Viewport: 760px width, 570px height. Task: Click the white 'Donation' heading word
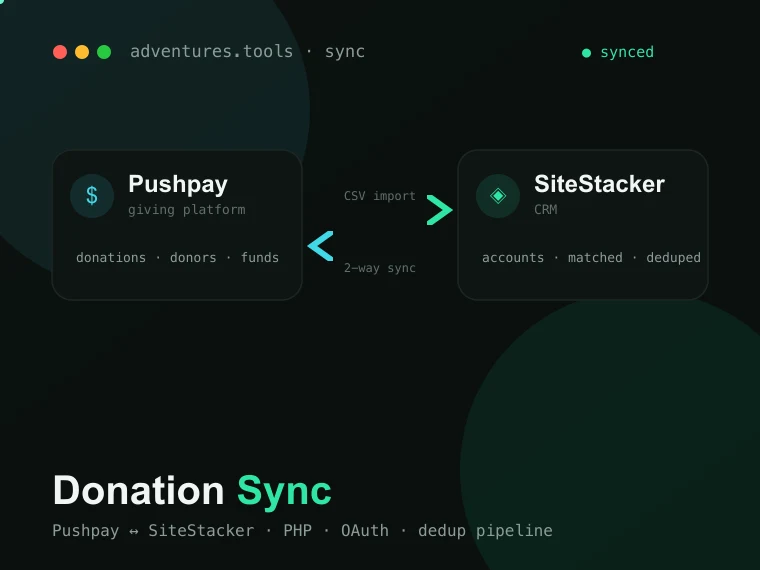click(139, 491)
